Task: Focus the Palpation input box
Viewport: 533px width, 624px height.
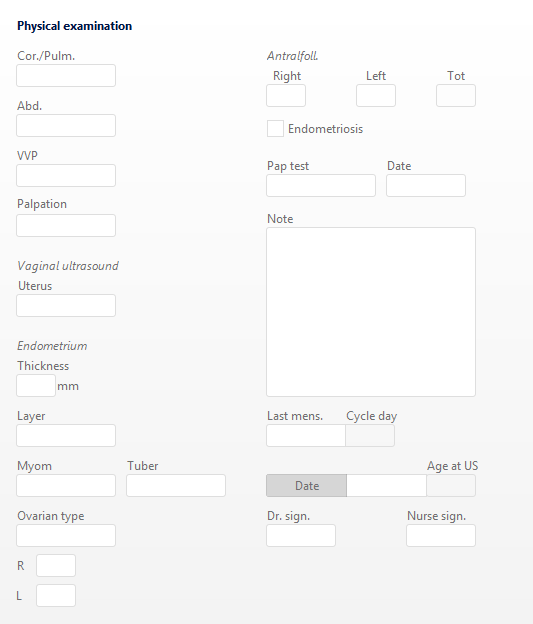Action: pos(66,226)
